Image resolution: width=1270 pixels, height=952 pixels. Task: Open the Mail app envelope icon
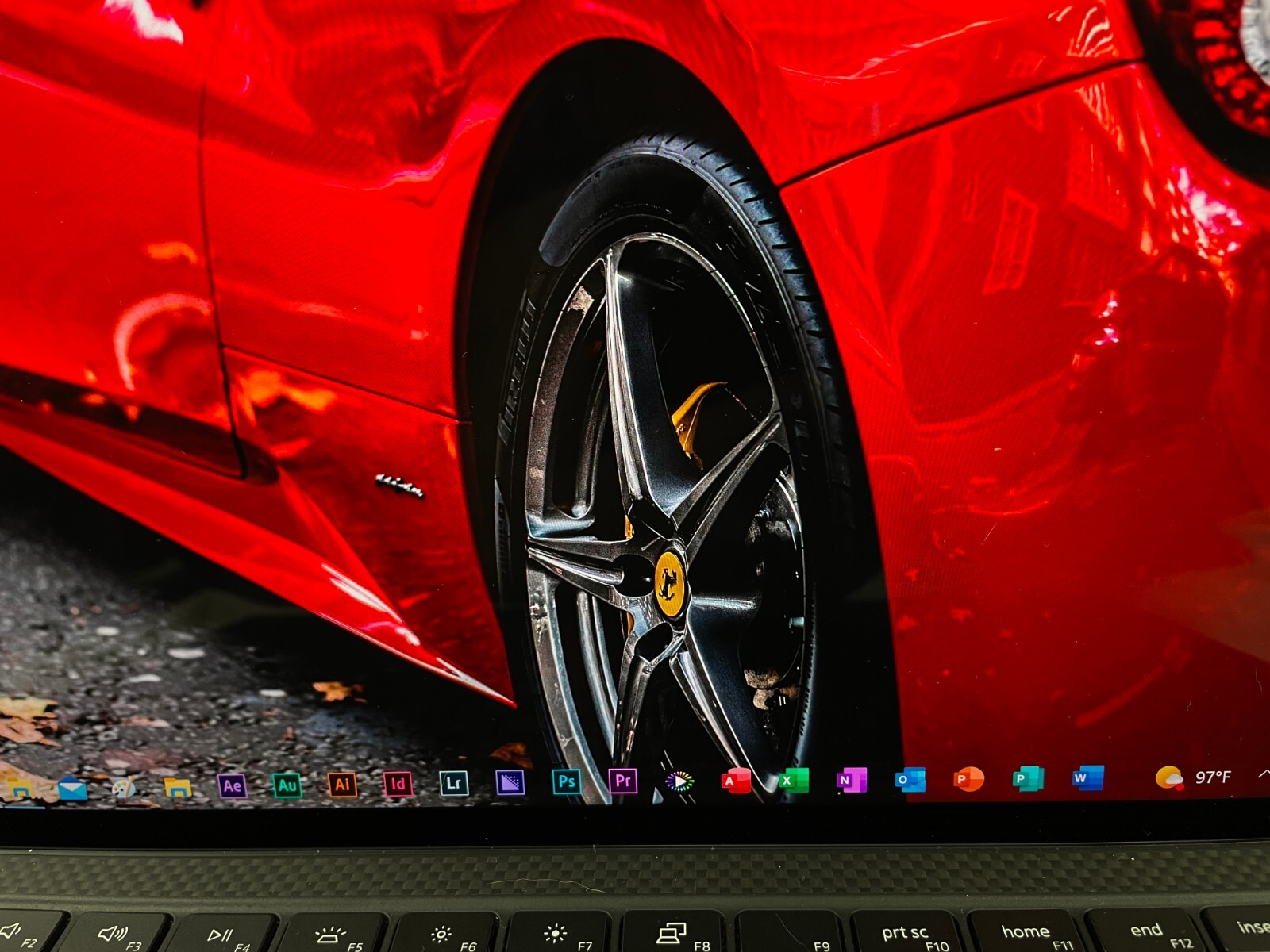pyautogui.click(x=71, y=789)
